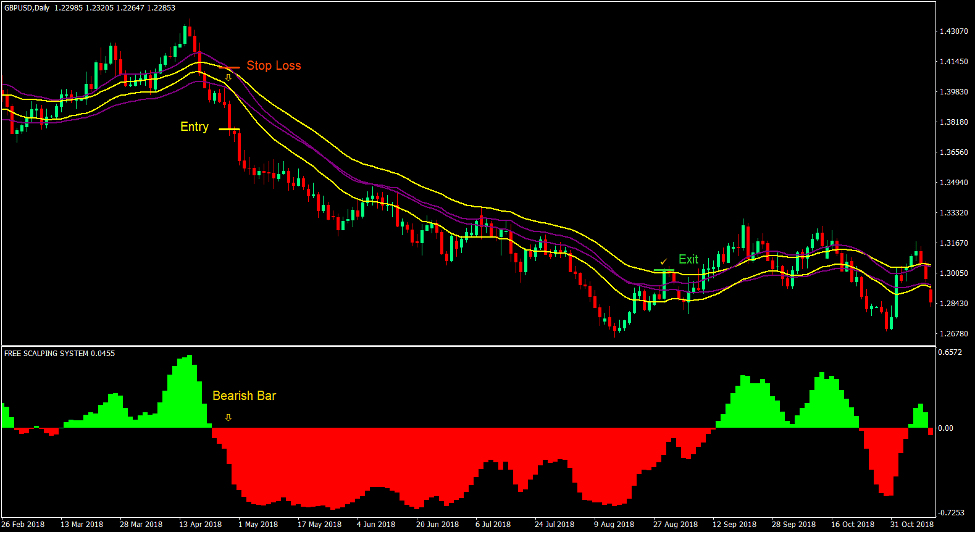Click the 1.43070 price level on the axis
Screen dimensions: 977x533
953,32
